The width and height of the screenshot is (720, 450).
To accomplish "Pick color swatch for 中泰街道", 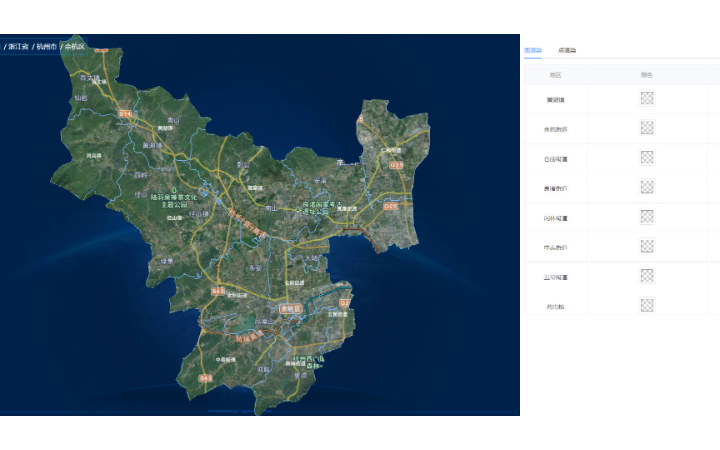I will click(647, 246).
